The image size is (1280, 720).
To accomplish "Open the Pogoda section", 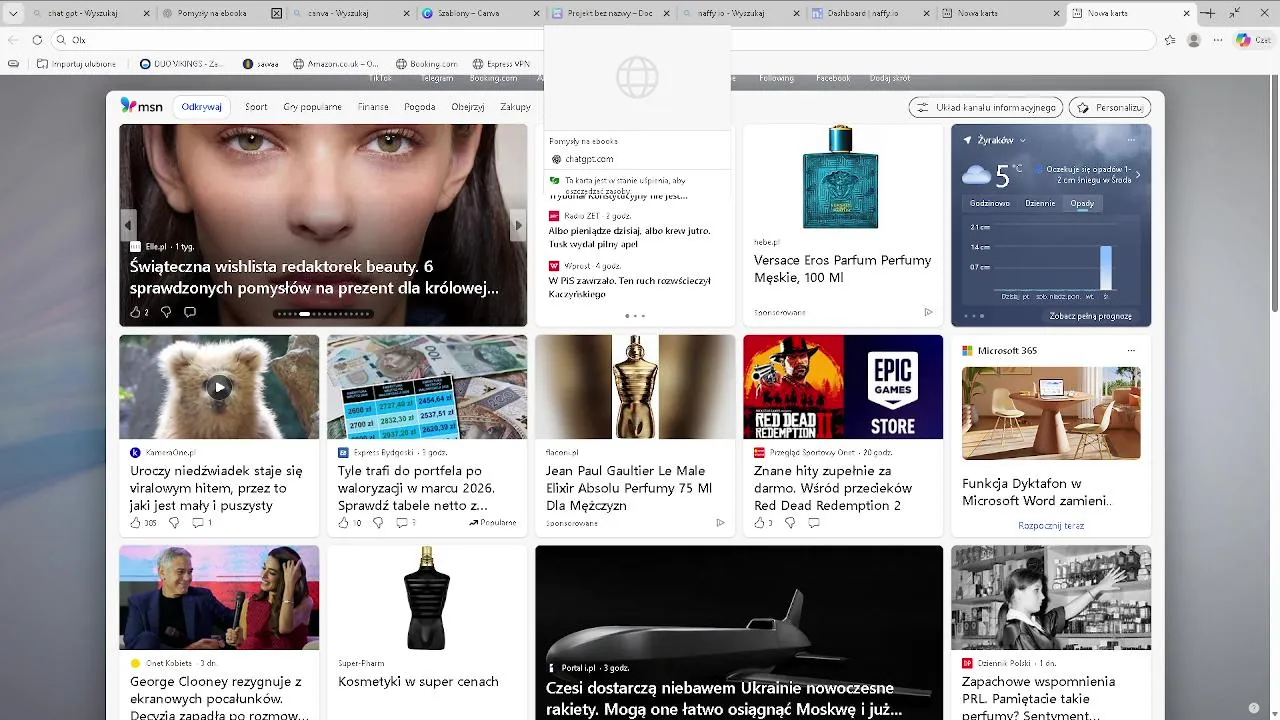I will click(420, 107).
